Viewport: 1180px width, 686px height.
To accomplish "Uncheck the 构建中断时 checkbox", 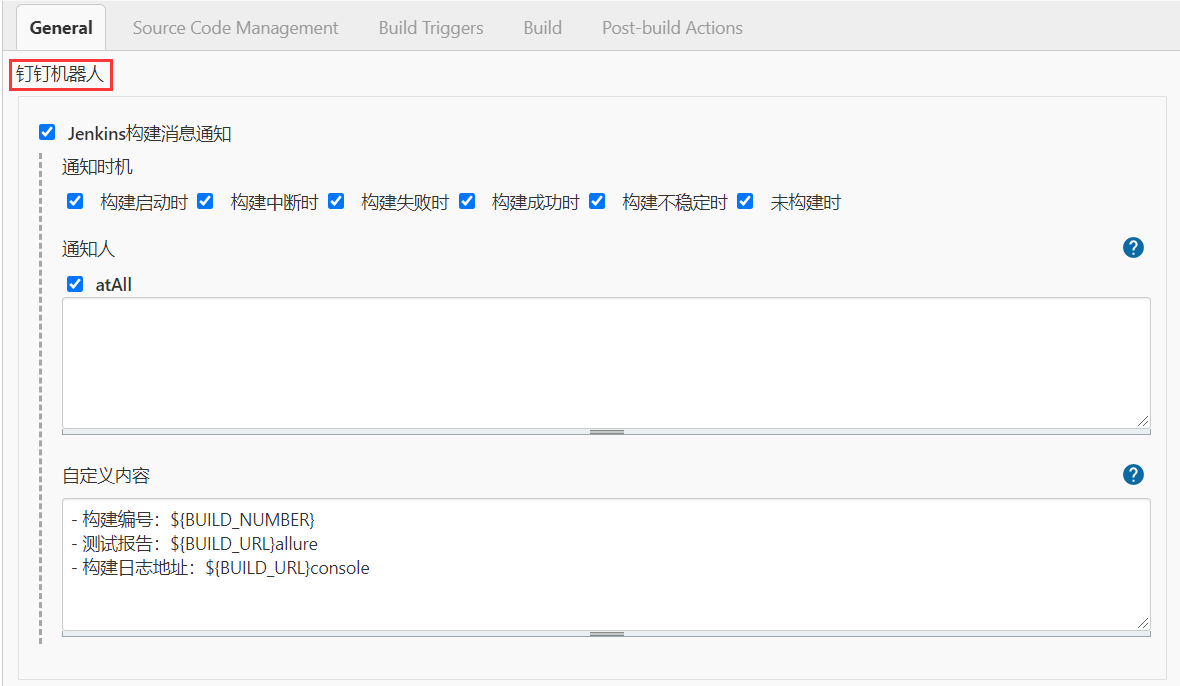I will 205,201.
